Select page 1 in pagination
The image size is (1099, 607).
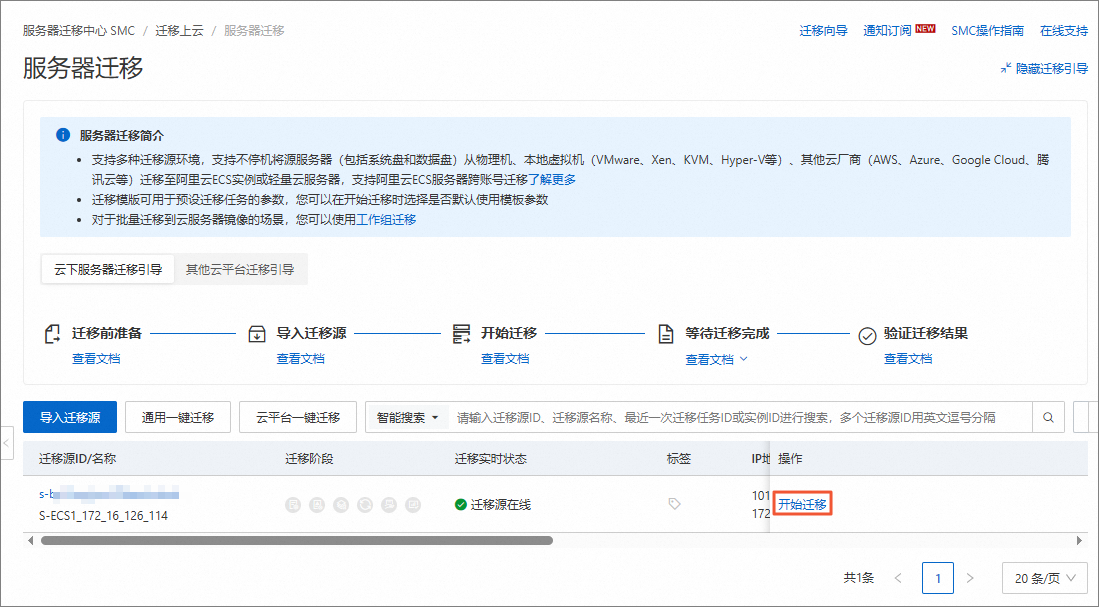tap(938, 578)
